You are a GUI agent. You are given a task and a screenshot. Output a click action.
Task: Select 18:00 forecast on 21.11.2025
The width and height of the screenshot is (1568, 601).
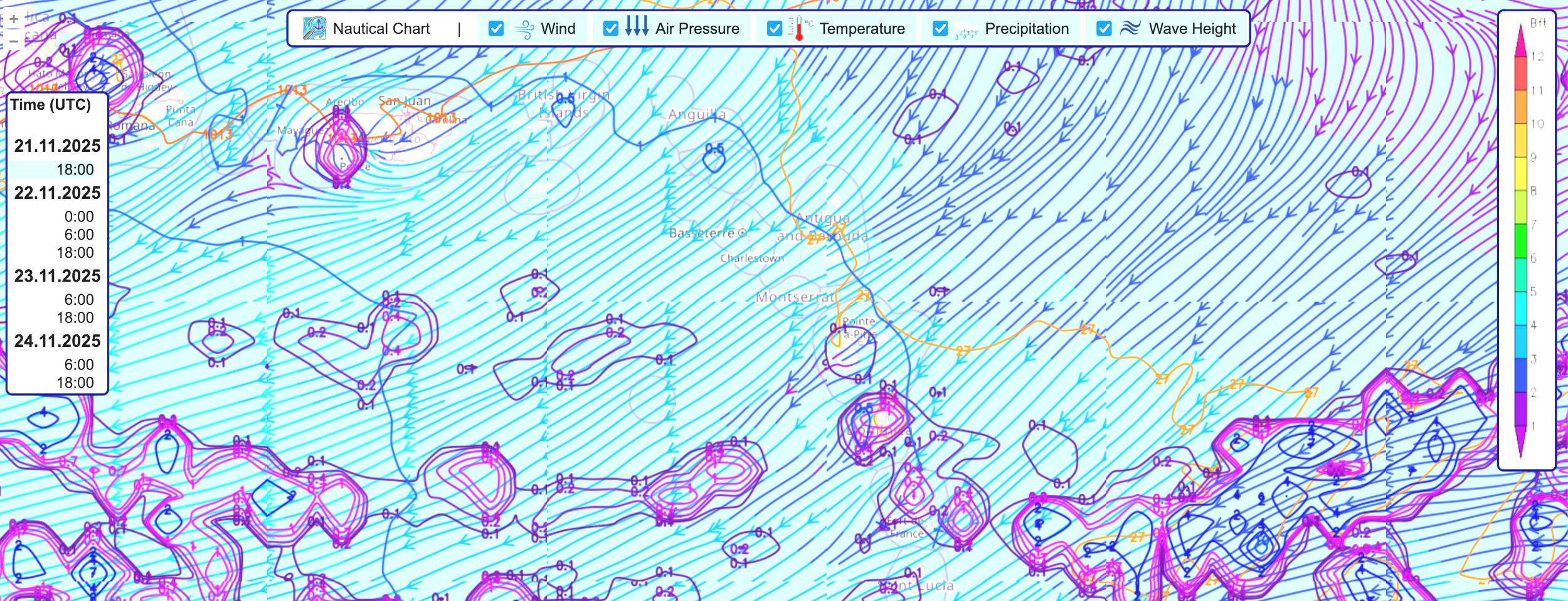pyautogui.click(x=53, y=169)
